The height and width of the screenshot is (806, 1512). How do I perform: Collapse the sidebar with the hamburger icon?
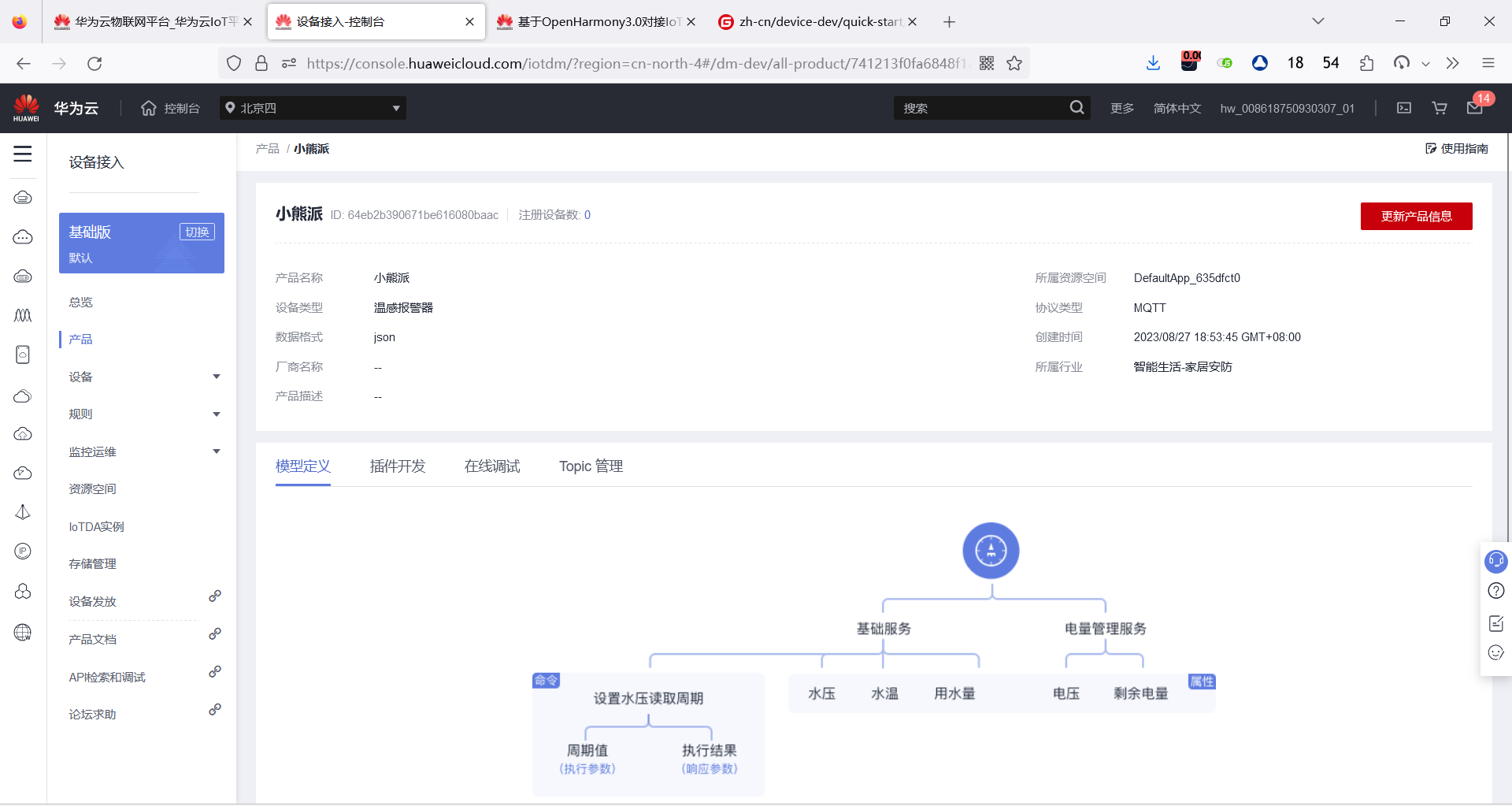click(23, 154)
